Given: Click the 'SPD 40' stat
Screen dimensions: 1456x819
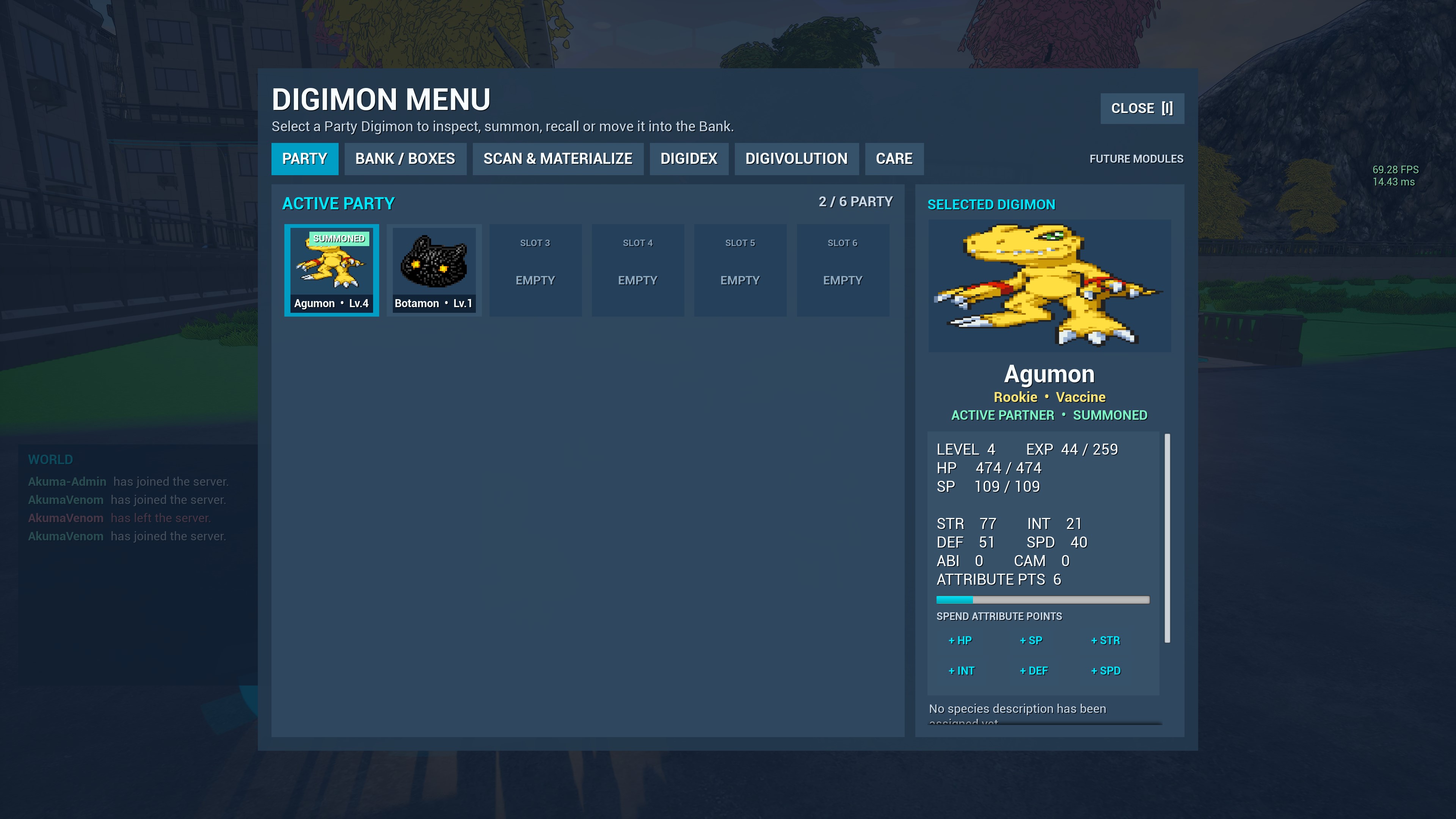Looking at the screenshot, I should click(x=1057, y=543).
